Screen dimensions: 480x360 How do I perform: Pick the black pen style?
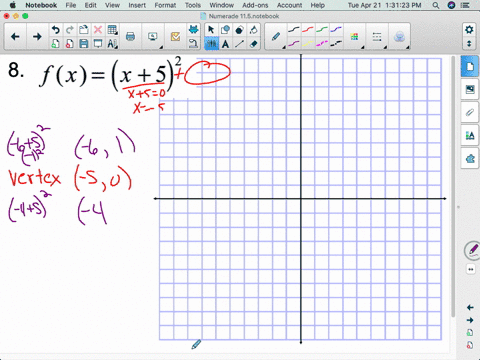click(293, 30)
